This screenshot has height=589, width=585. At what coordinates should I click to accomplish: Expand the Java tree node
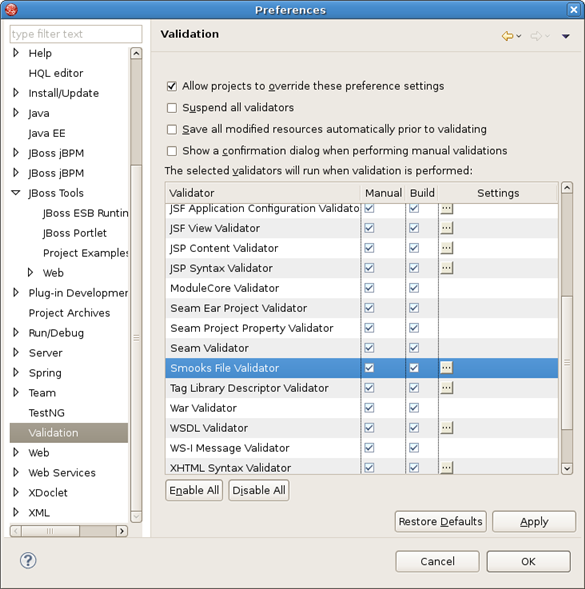[16, 112]
